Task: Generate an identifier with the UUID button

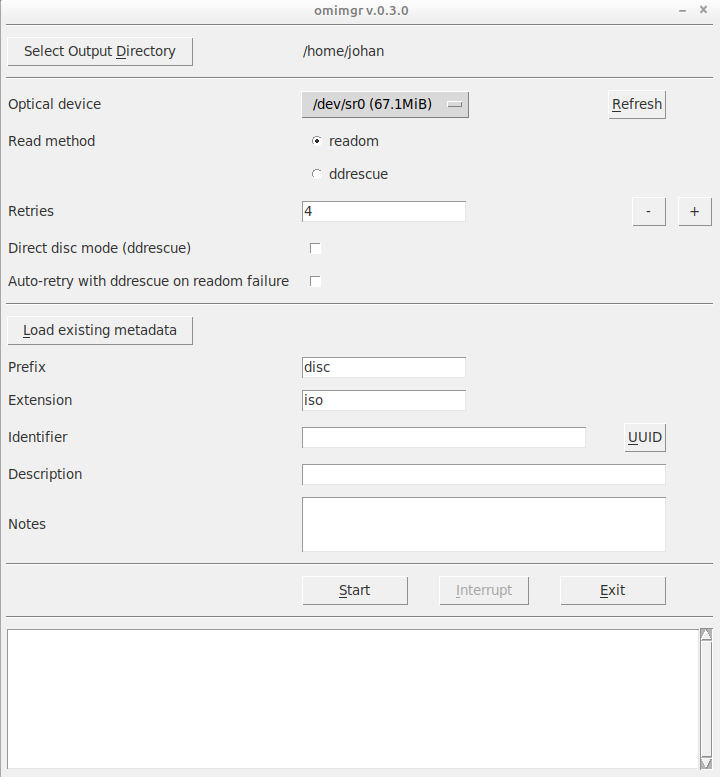Action: (x=645, y=437)
